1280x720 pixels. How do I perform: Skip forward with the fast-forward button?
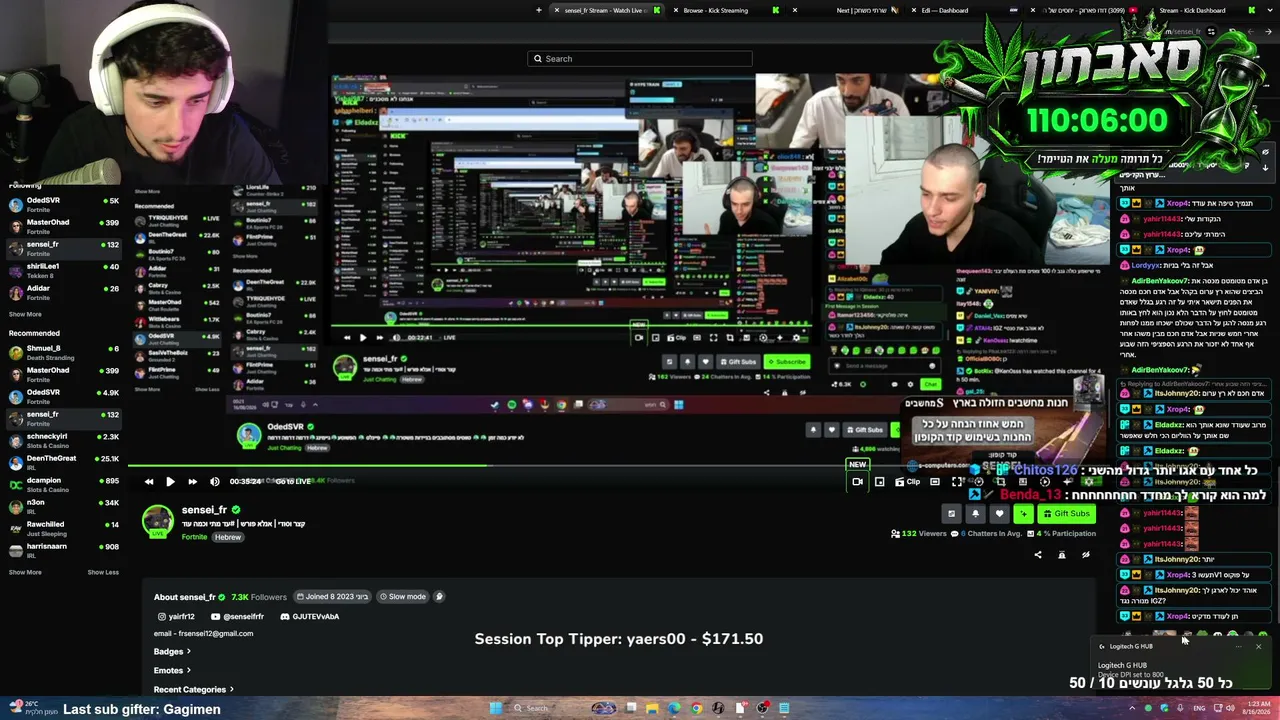[192, 481]
